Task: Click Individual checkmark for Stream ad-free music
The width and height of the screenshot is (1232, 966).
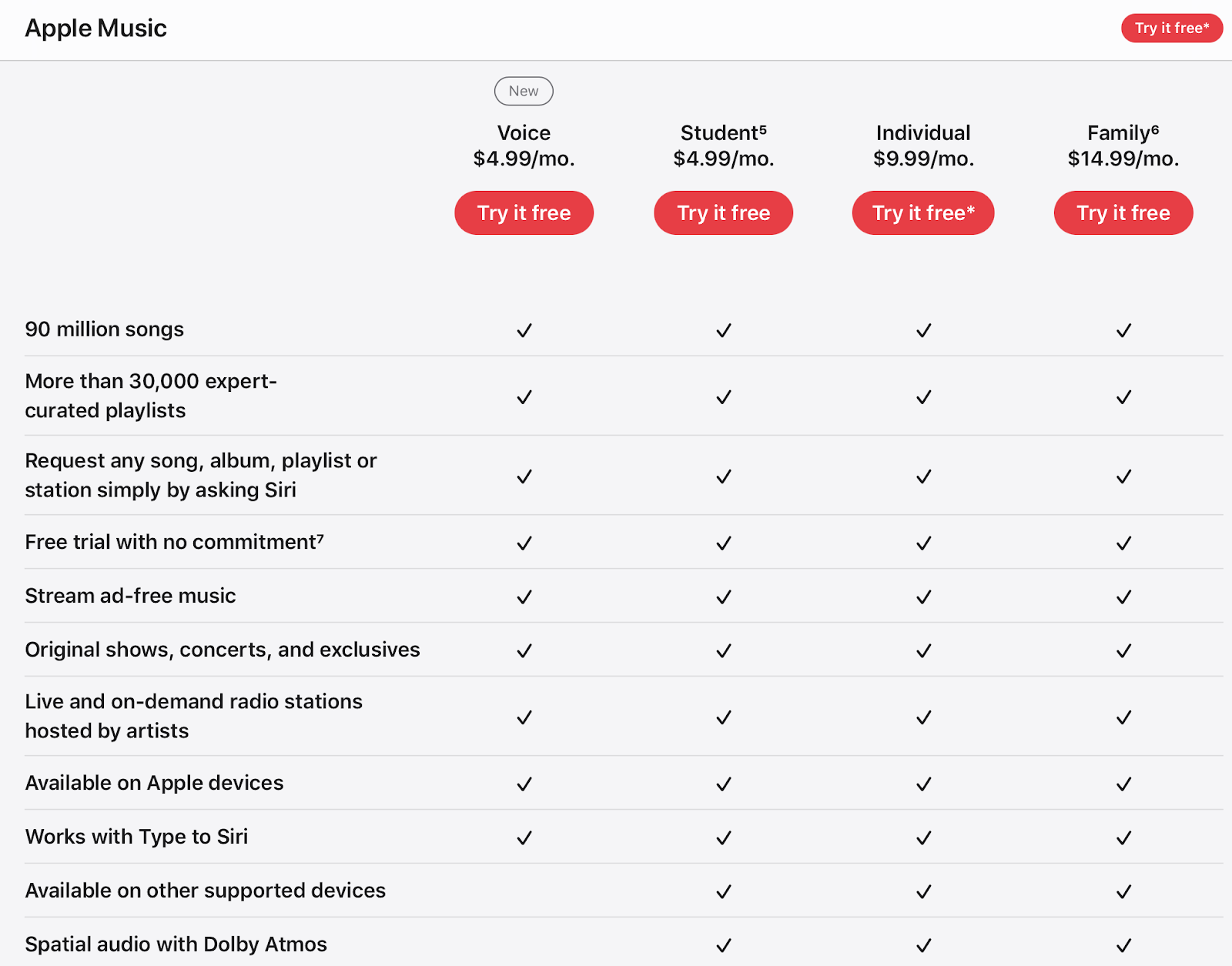Action: pos(924,597)
